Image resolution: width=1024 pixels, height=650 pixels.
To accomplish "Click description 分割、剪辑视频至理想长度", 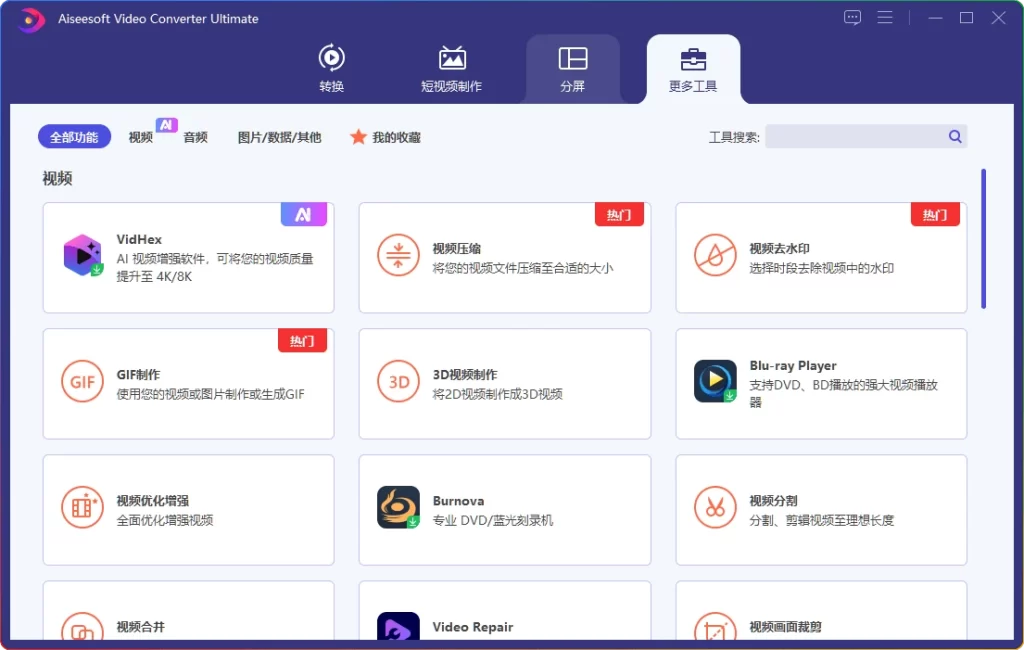I will [822, 520].
